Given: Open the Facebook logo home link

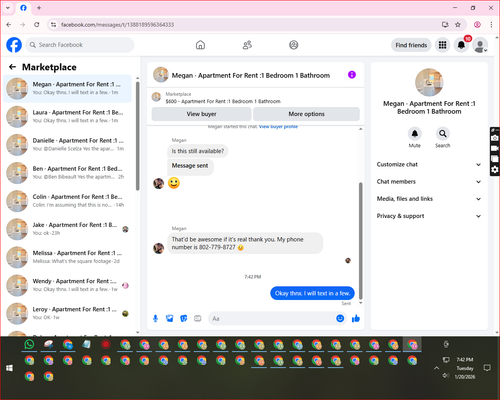Looking at the screenshot, I should coord(14,45).
